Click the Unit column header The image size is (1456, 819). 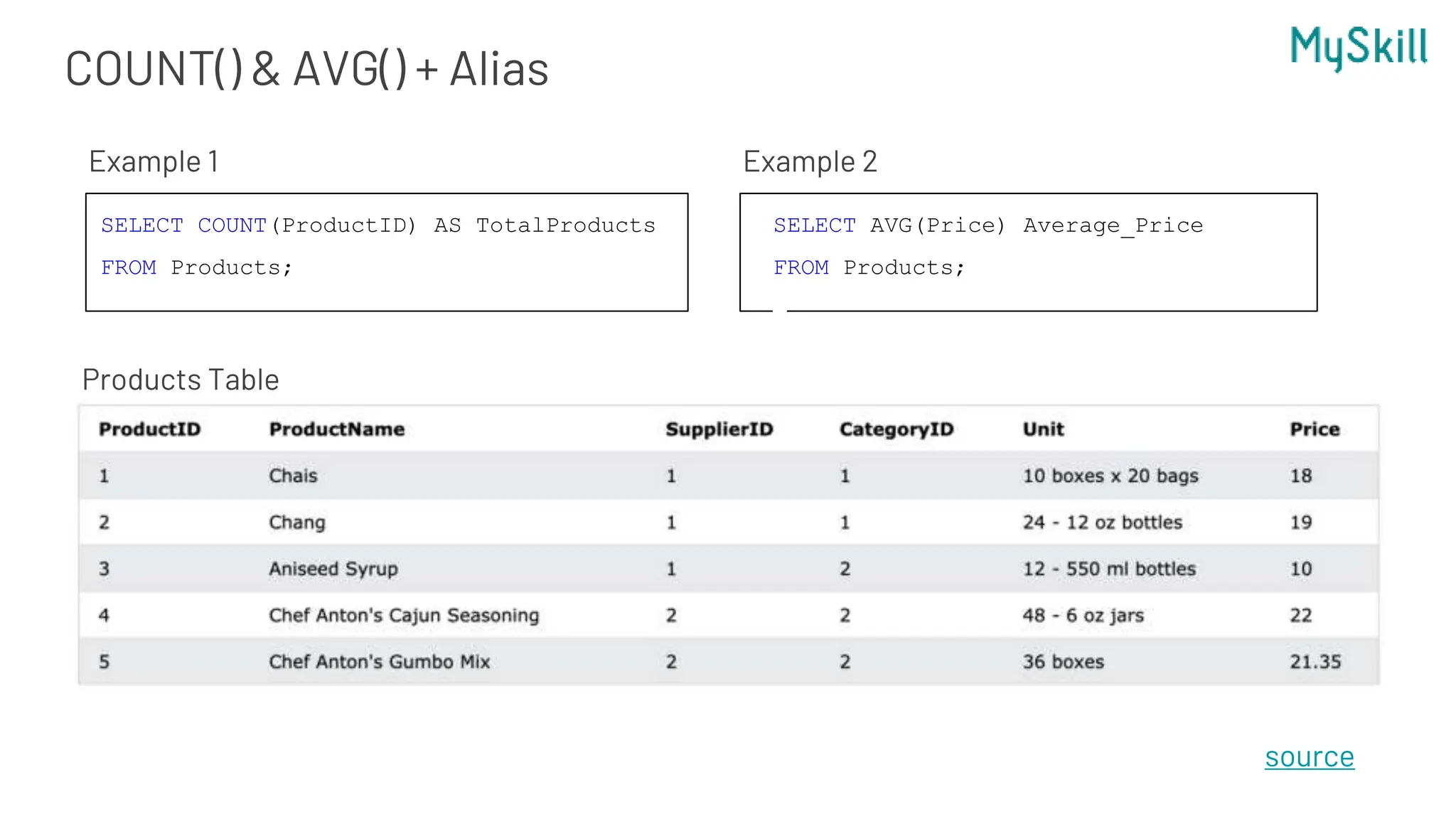pyautogui.click(x=1044, y=429)
